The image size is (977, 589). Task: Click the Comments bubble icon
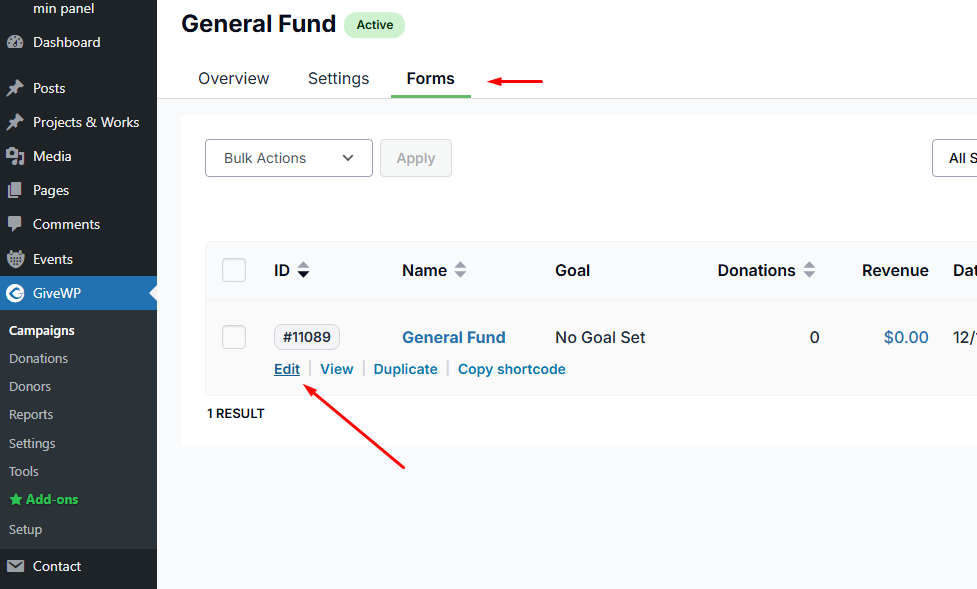click(15, 224)
